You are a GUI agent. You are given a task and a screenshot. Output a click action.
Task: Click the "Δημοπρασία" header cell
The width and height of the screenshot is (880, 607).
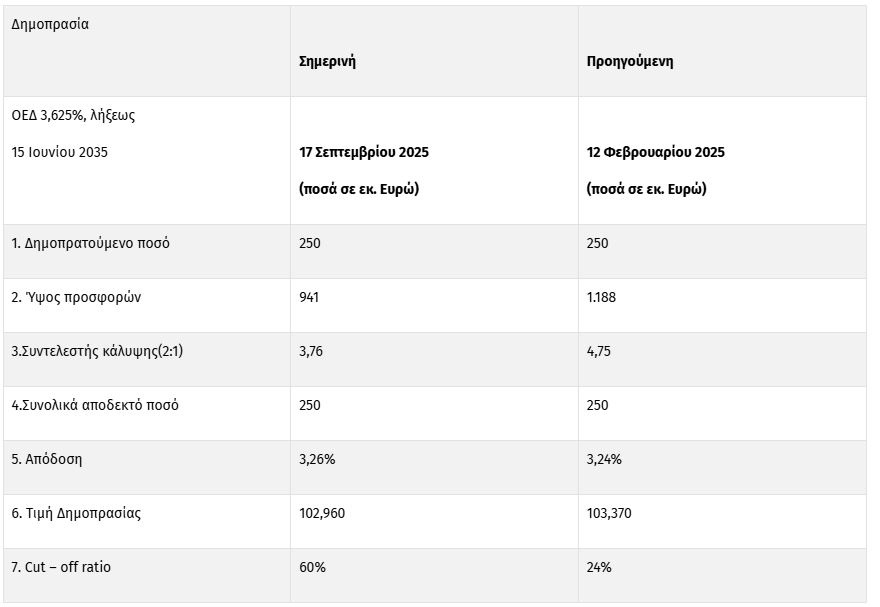(50, 25)
